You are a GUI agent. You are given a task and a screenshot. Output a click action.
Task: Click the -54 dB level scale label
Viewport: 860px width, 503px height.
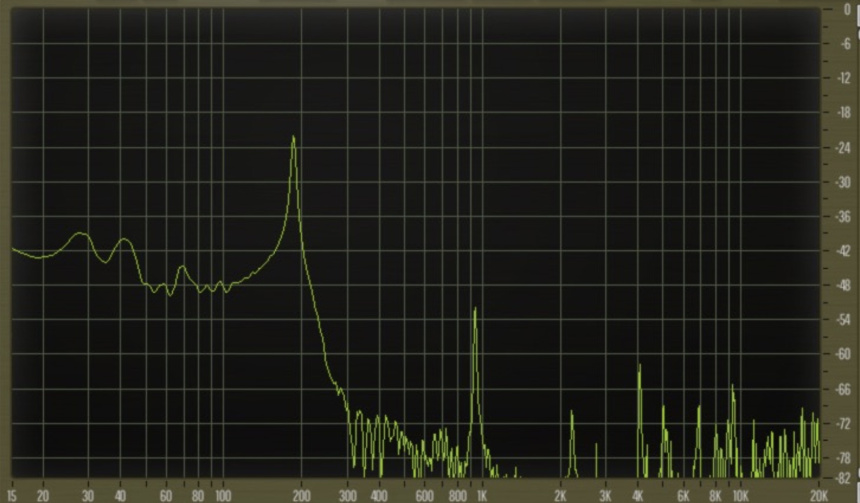pyautogui.click(x=844, y=320)
